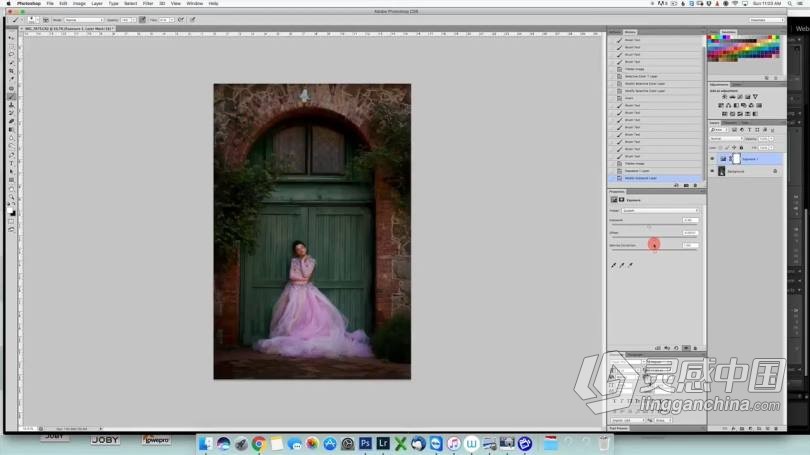
Task: Click the black point eyedropper in Properties
Action: point(614,265)
